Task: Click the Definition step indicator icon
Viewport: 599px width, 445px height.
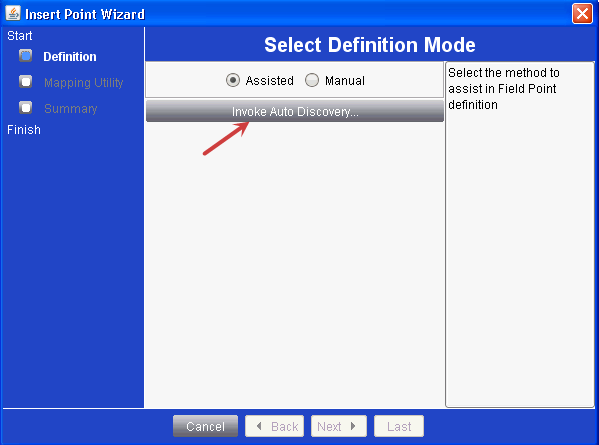Action: (x=26, y=56)
